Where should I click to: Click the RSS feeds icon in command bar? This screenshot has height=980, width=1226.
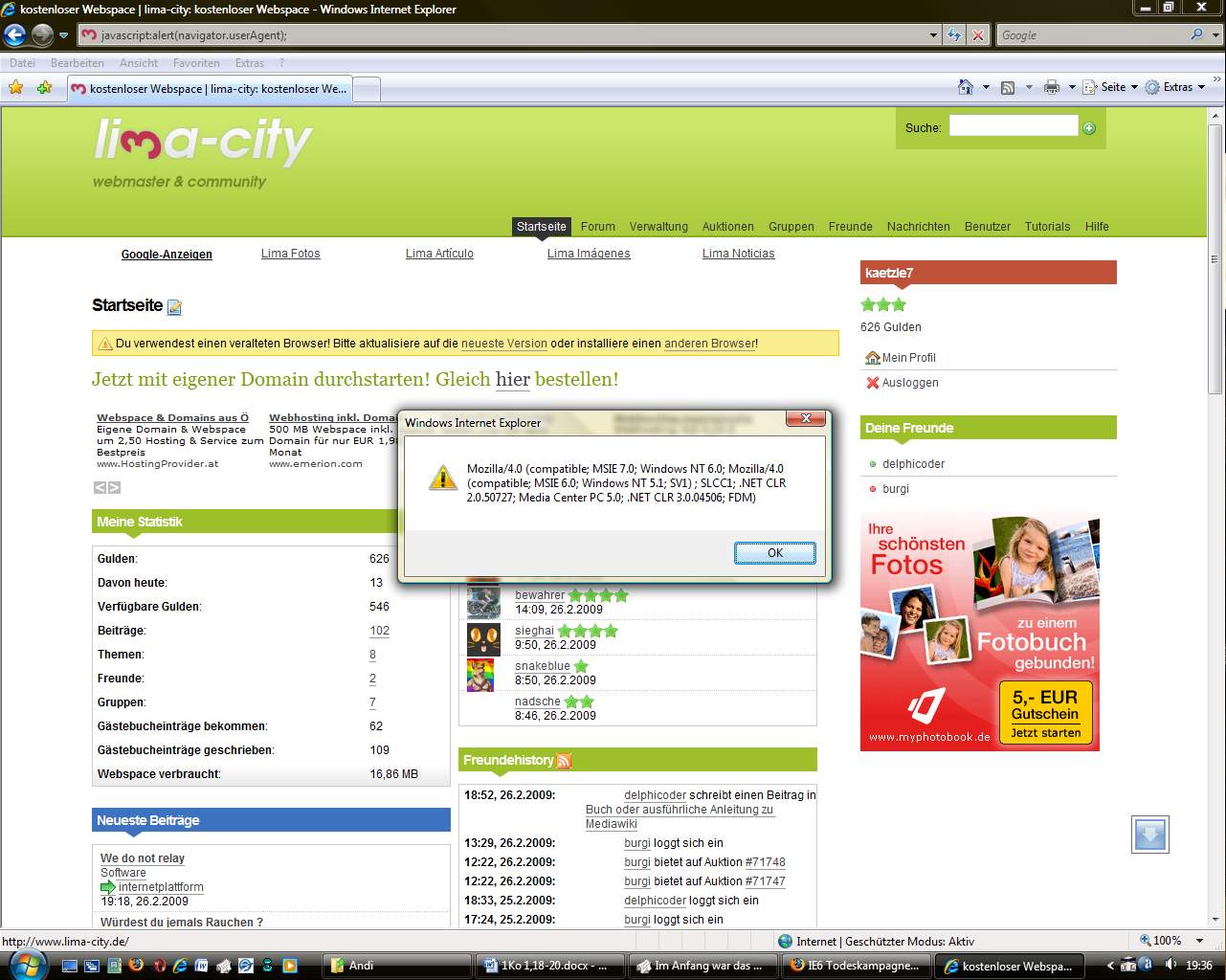pyautogui.click(x=1008, y=87)
